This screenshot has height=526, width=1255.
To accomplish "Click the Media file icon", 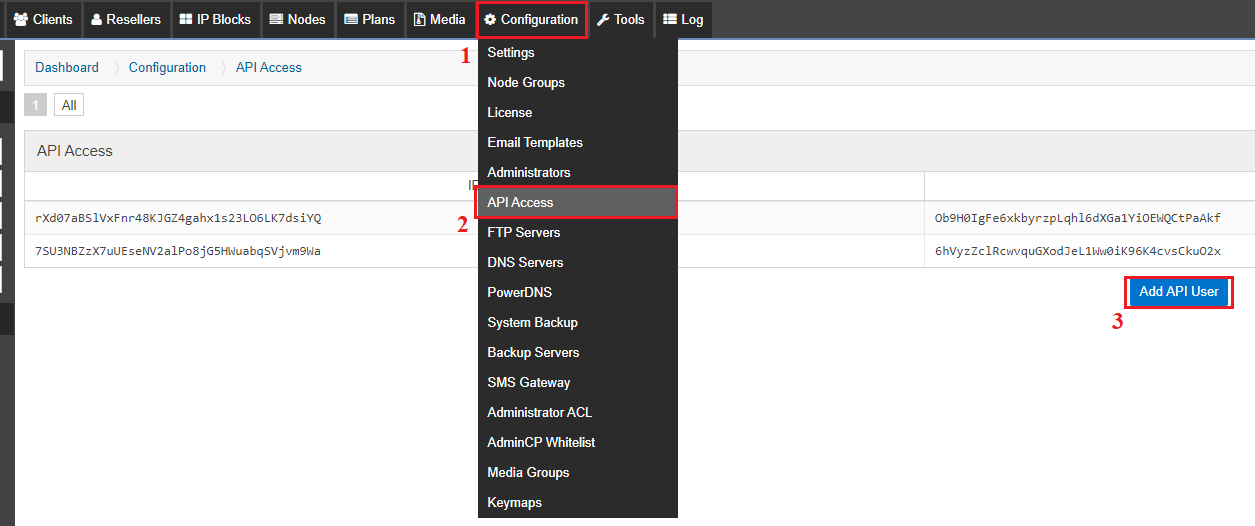I will [x=419, y=19].
